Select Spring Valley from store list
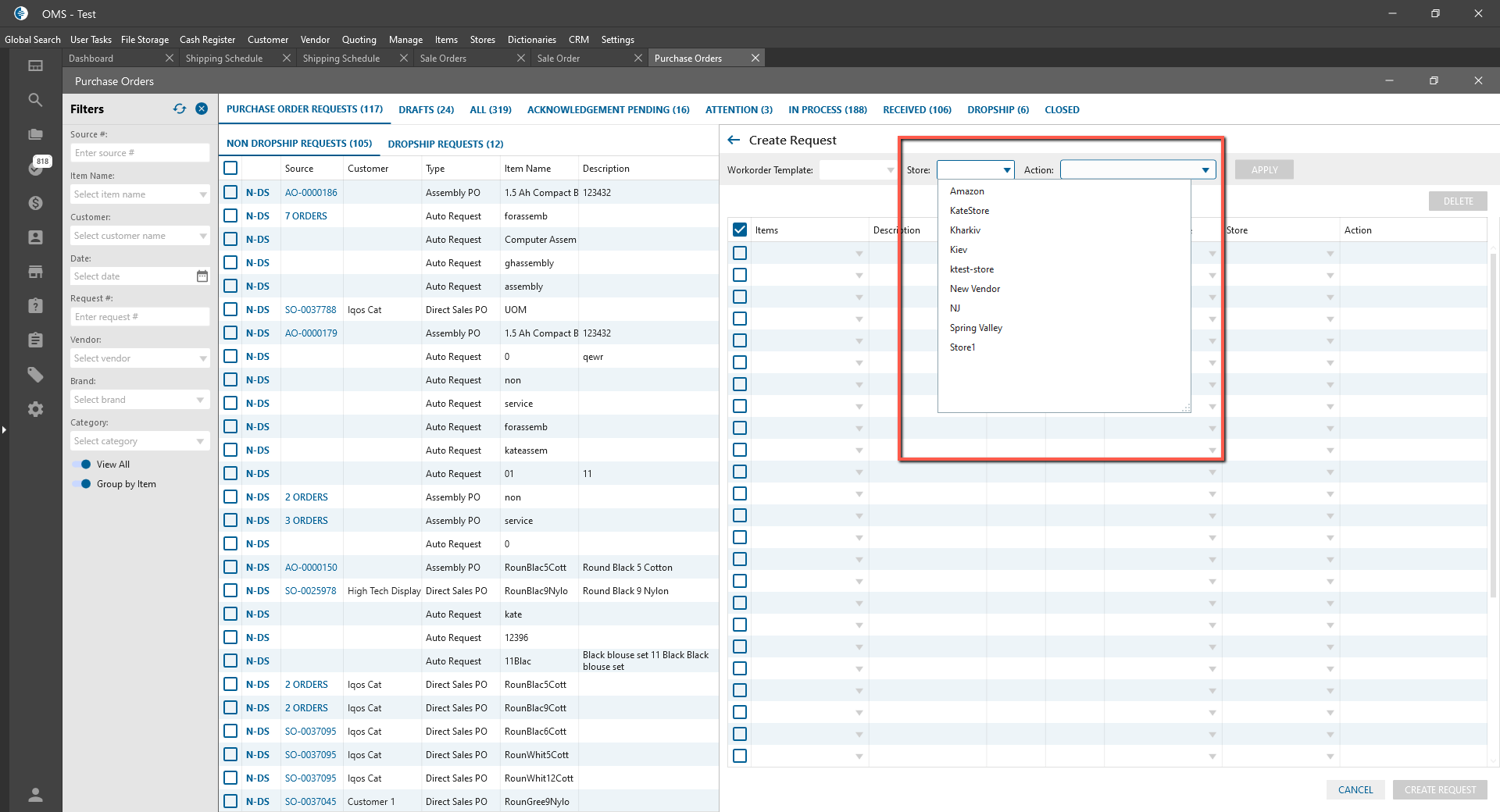The image size is (1500, 812). click(x=976, y=328)
